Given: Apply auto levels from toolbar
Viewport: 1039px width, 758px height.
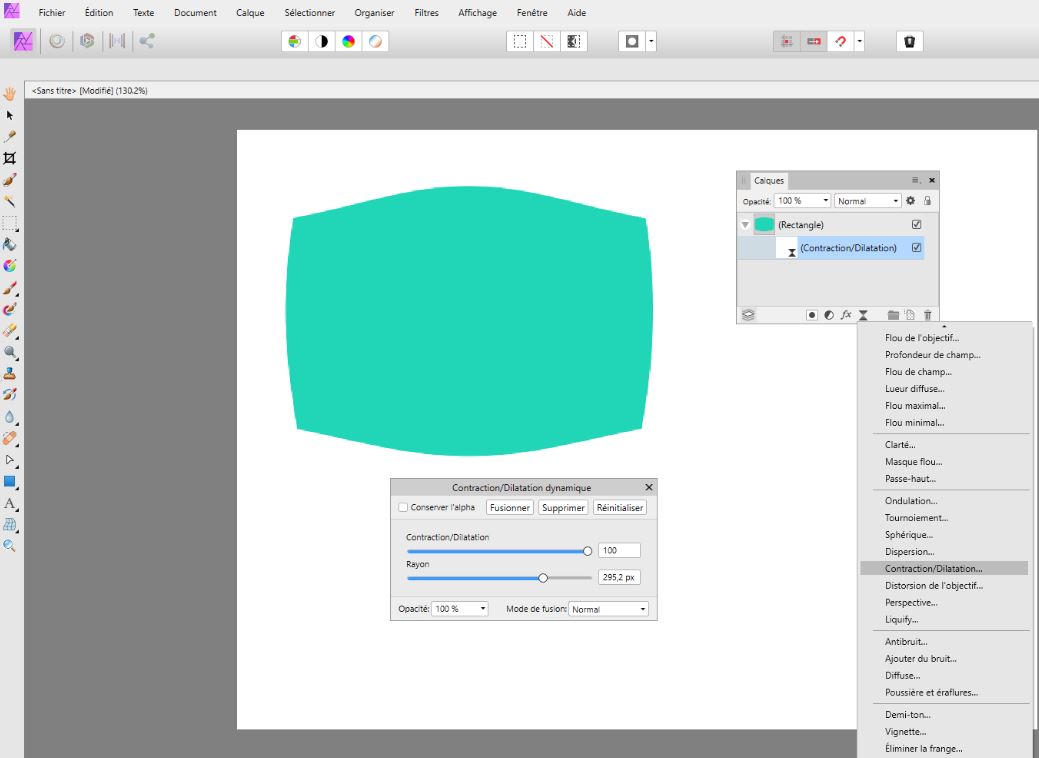Looking at the screenshot, I should (x=295, y=42).
